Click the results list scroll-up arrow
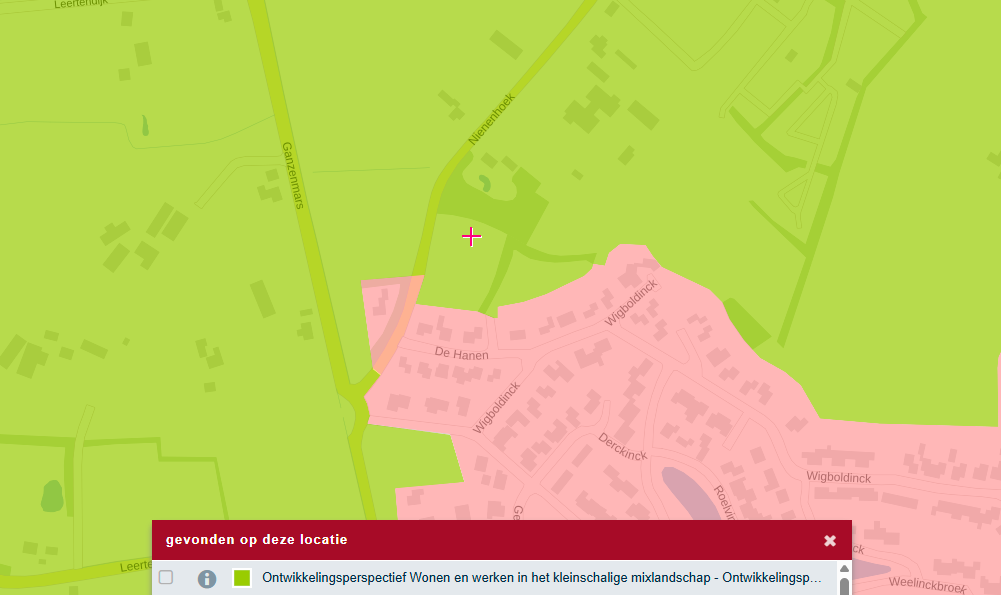The width and height of the screenshot is (1001, 595). (844, 569)
